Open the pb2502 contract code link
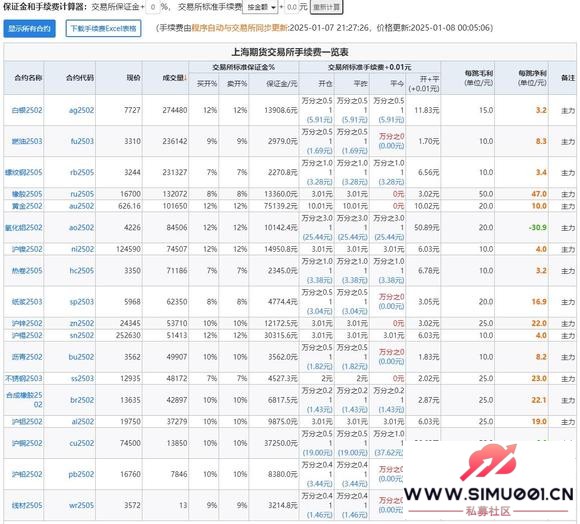This screenshot has width=580, height=524. [x=81, y=474]
